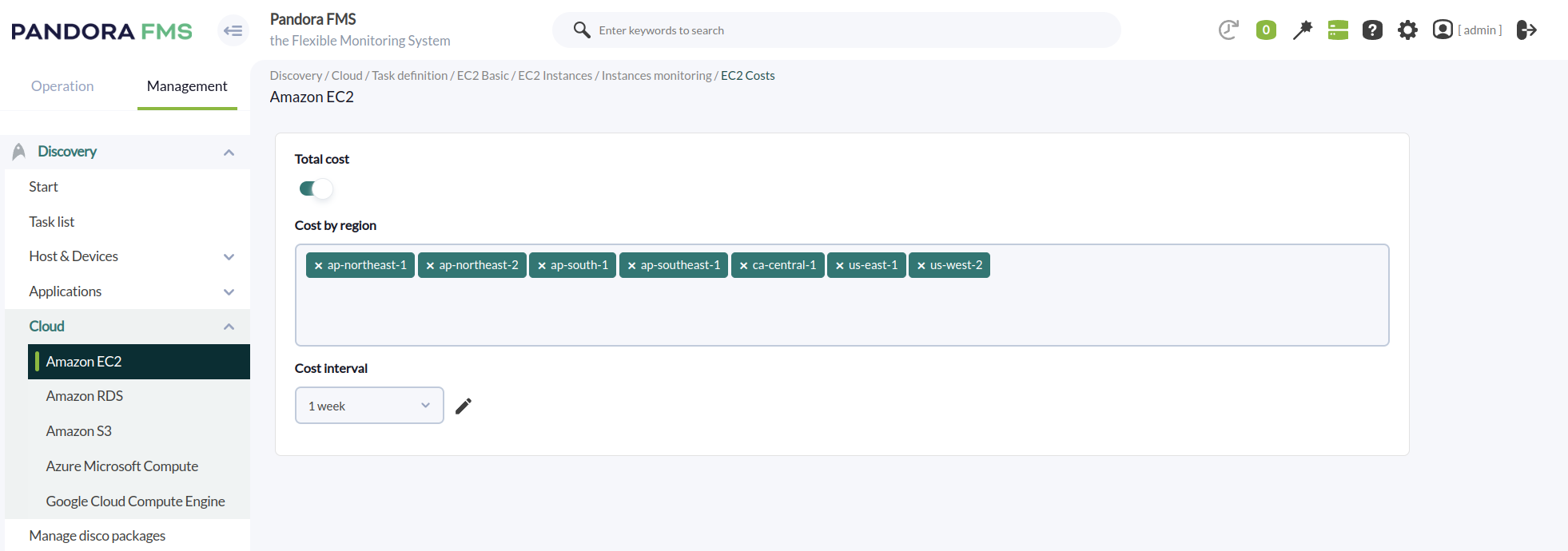1568x551 pixels.
Task: Go to Instances monitoring breadcrumb link
Action: point(656,76)
